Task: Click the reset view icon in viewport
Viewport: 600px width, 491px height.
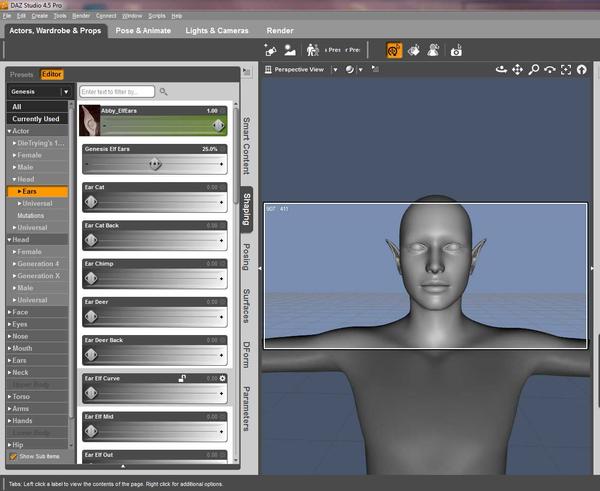Action: 582,70
